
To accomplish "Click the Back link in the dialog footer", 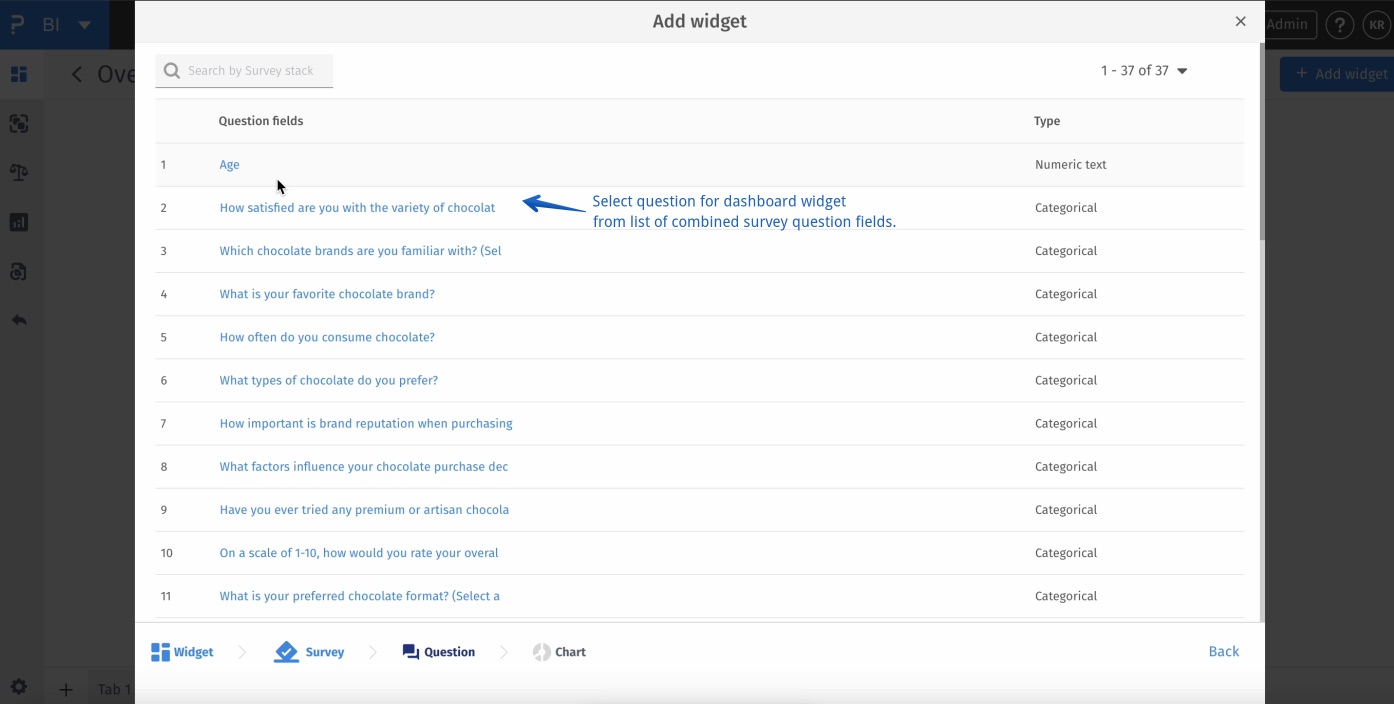I will [1223, 651].
